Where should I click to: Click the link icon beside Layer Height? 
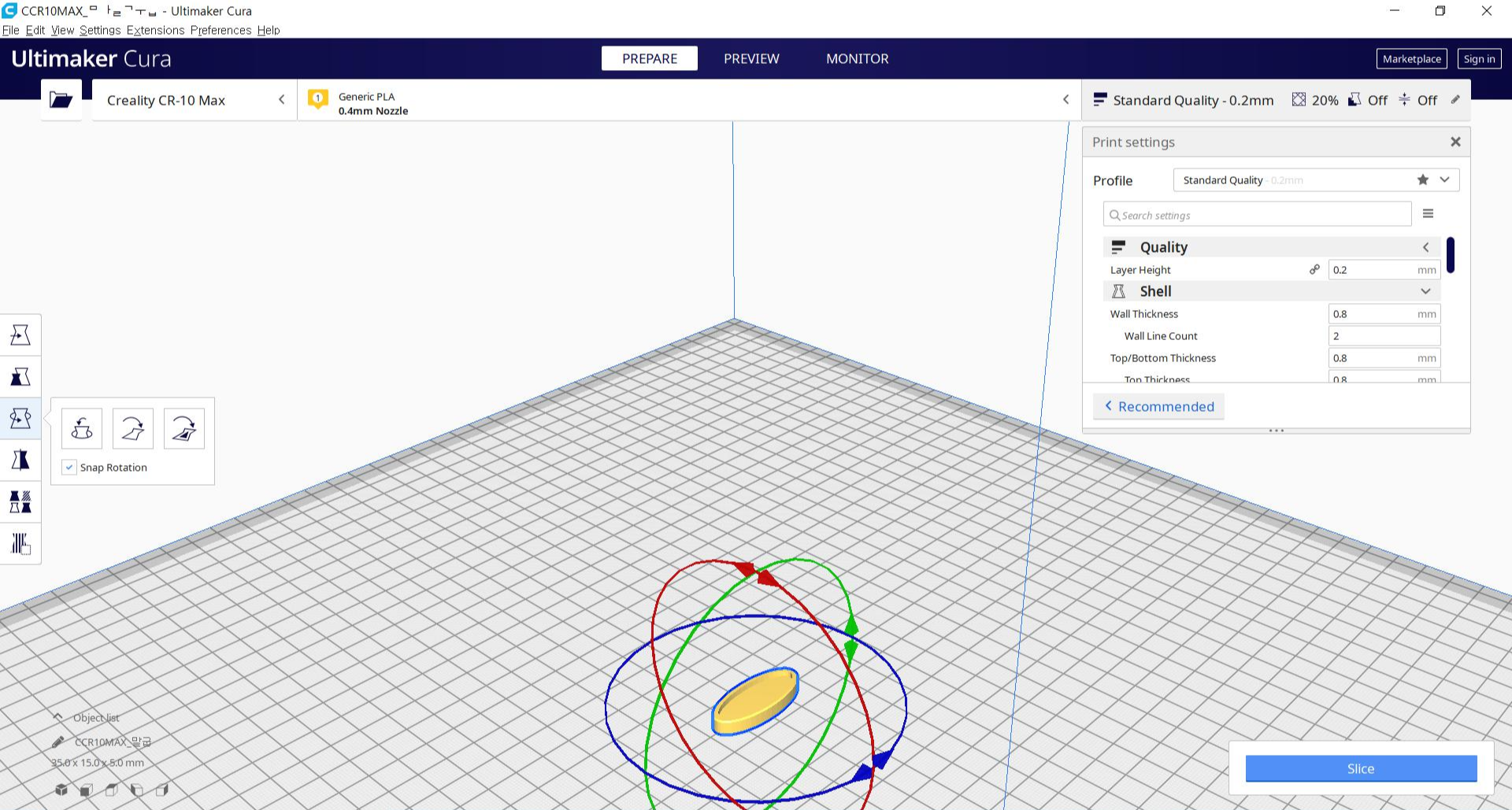tap(1314, 269)
